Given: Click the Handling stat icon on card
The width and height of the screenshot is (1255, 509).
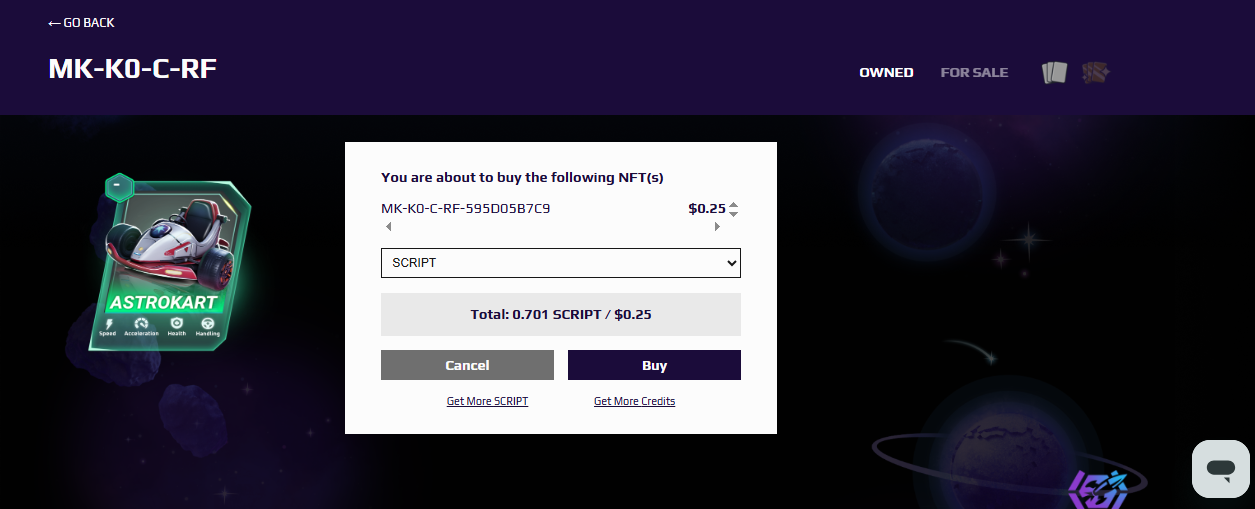Looking at the screenshot, I should pyautogui.click(x=208, y=323).
